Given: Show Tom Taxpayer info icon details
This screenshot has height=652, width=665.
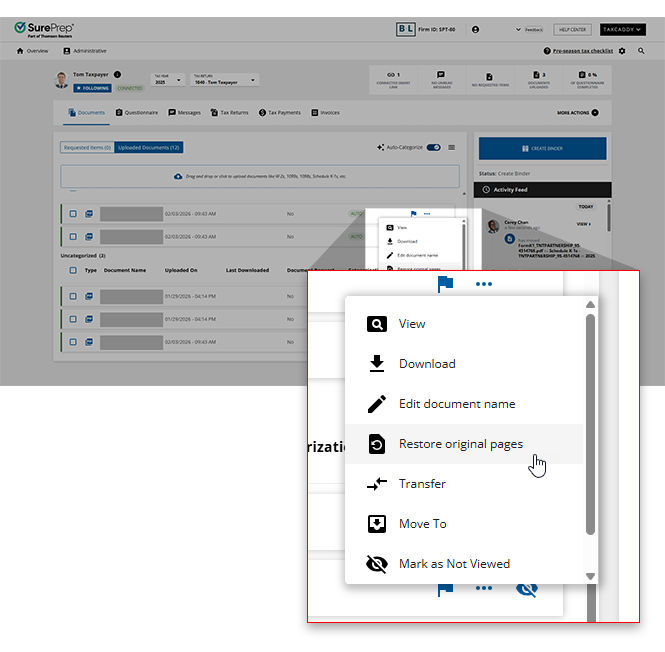Looking at the screenshot, I should pyautogui.click(x=117, y=75).
